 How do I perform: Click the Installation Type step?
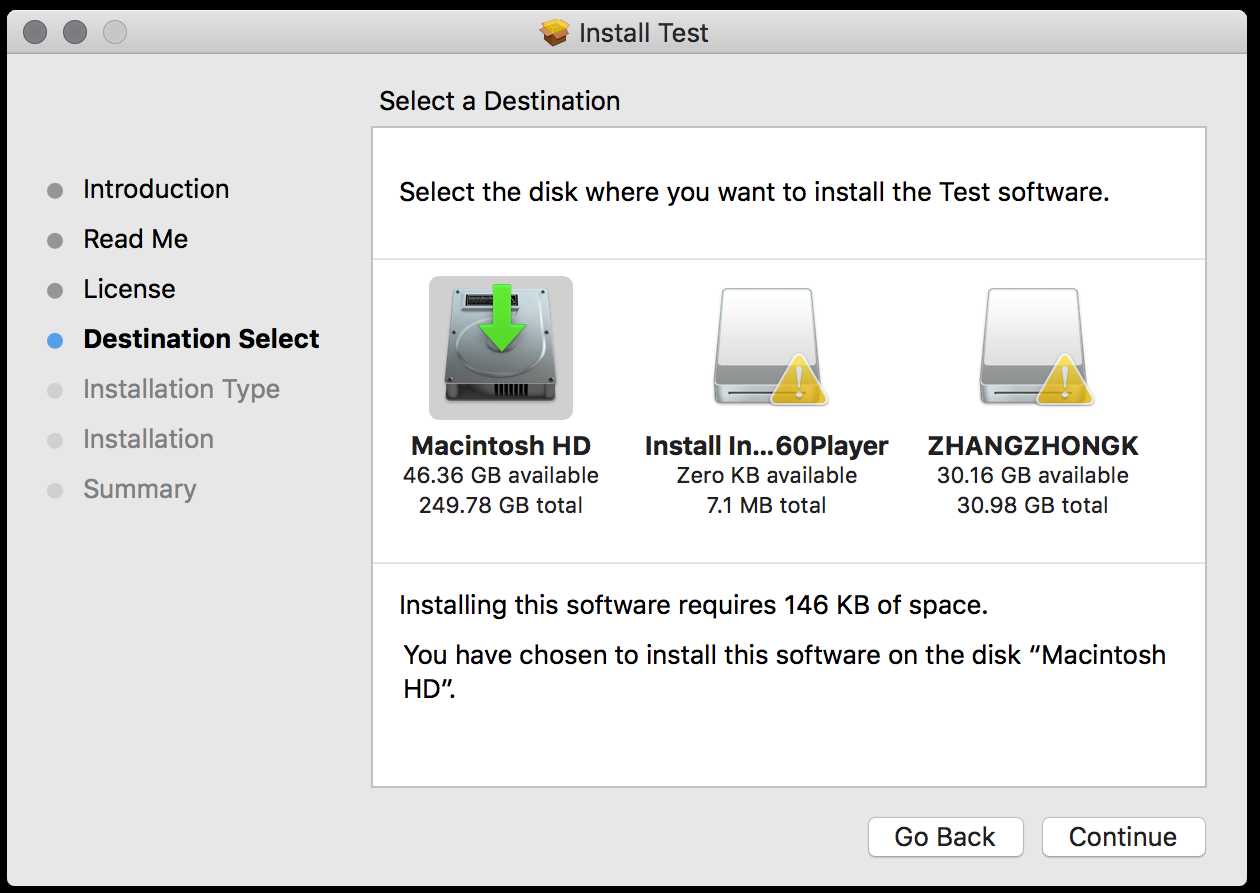(181, 389)
